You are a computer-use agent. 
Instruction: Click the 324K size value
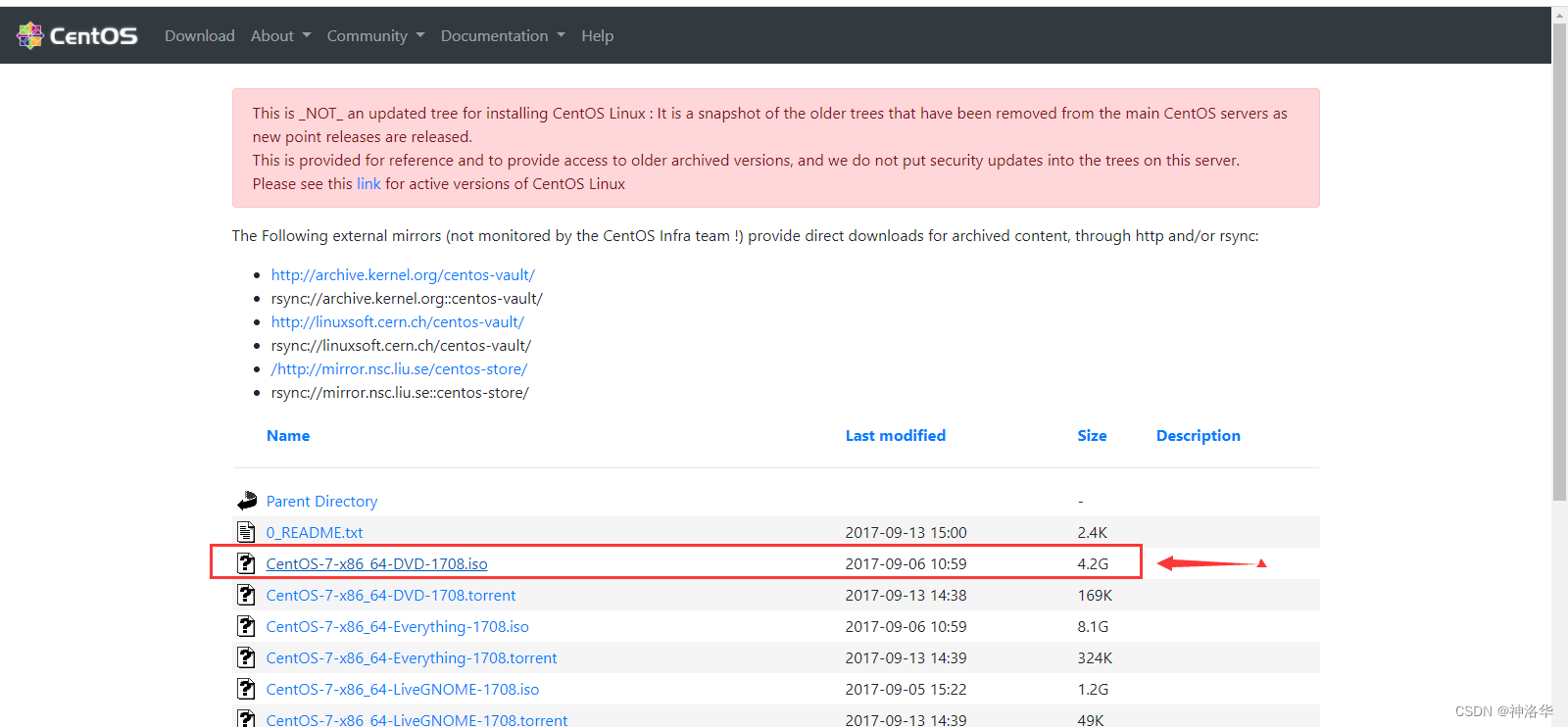tap(1095, 657)
